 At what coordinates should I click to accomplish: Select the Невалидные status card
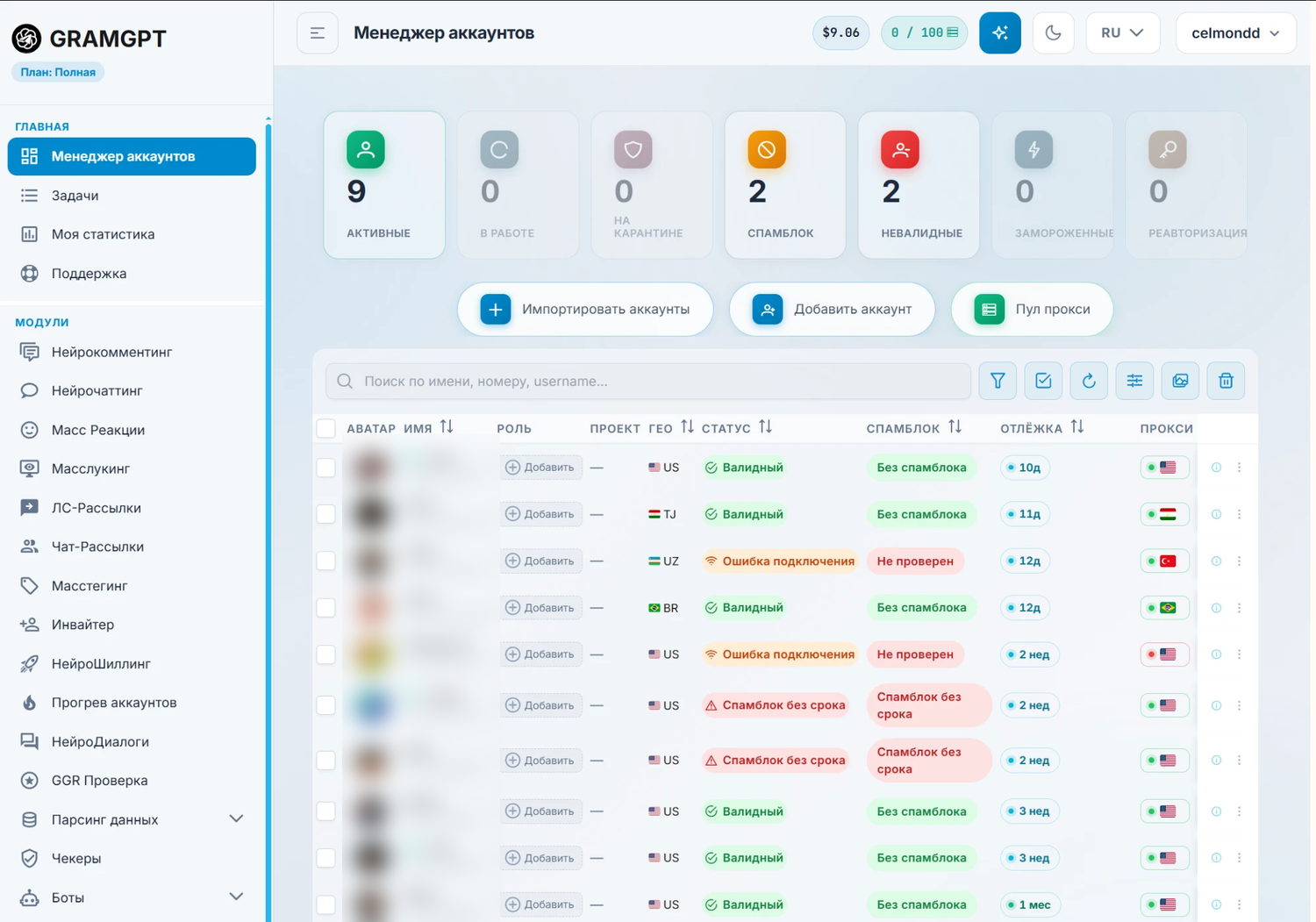click(919, 185)
